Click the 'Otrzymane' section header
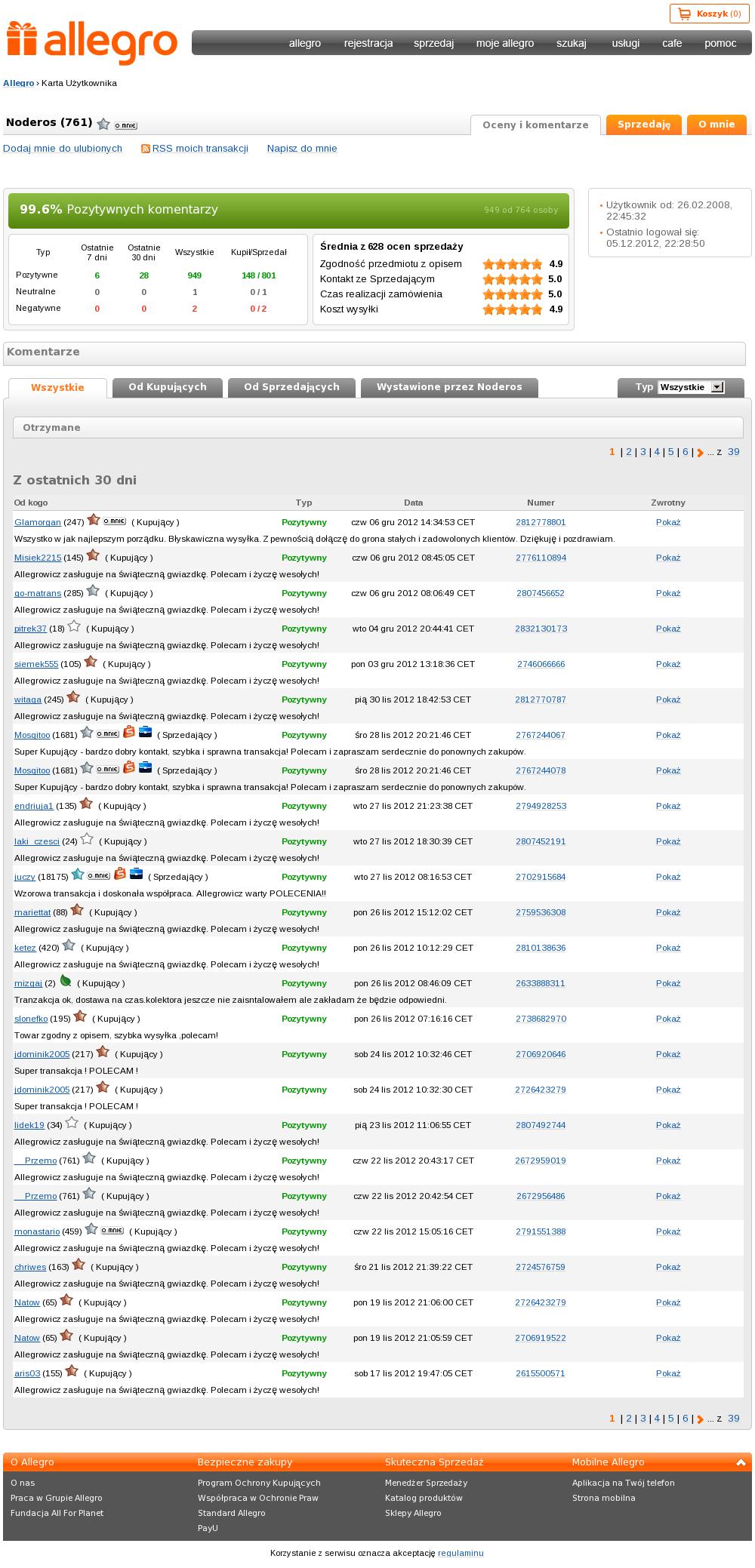 [x=378, y=427]
